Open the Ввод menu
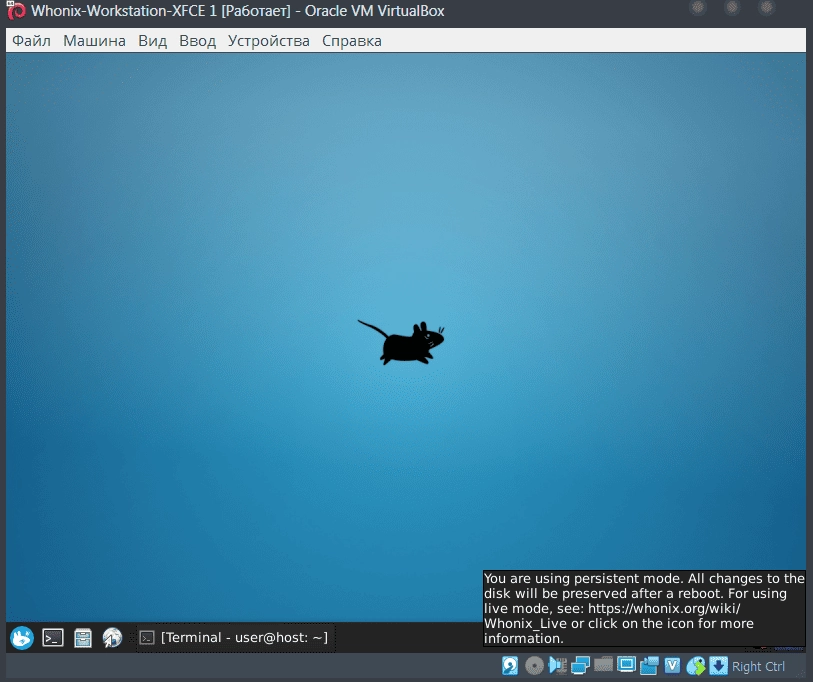 coord(198,40)
